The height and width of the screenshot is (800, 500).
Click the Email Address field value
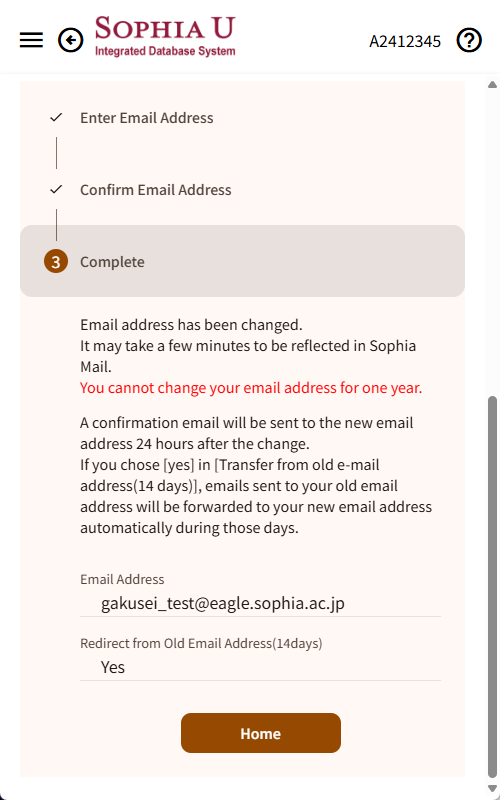point(260,604)
